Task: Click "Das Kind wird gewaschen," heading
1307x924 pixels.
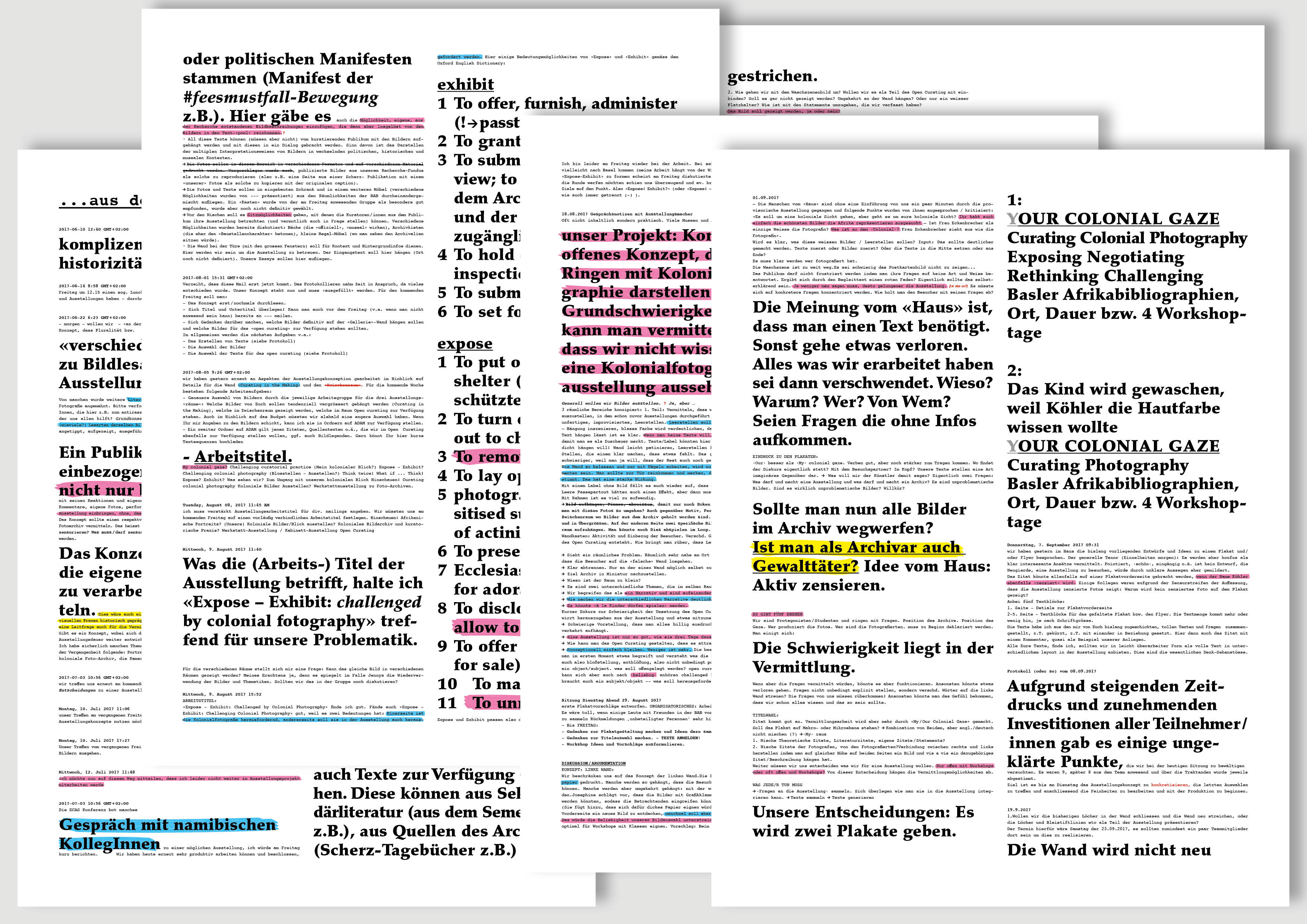Action: click(x=1115, y=389)
